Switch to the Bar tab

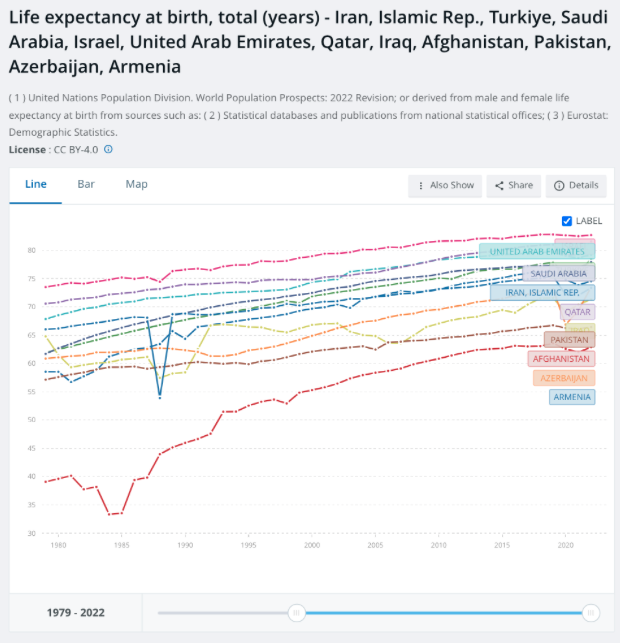pos(86,184)
